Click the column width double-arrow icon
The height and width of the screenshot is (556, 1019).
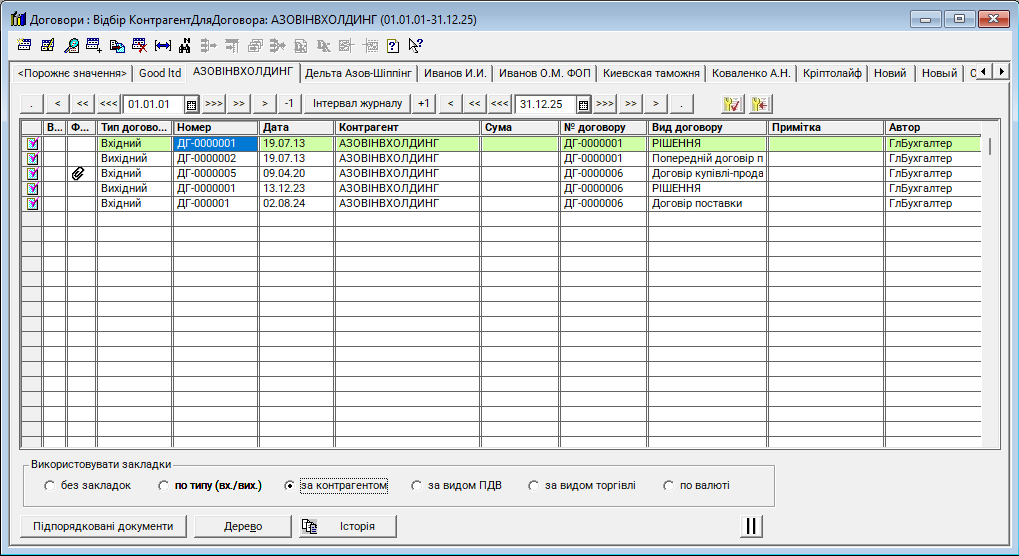coord(163,45)
